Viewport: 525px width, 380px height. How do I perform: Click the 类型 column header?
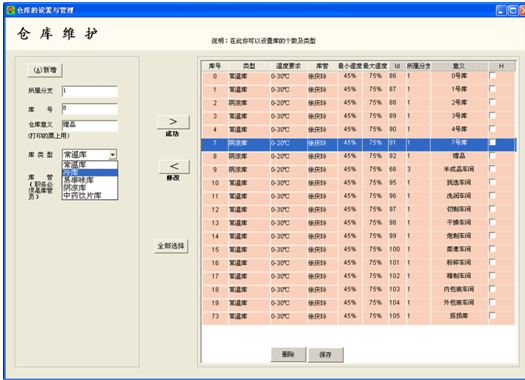pos(249,66)
